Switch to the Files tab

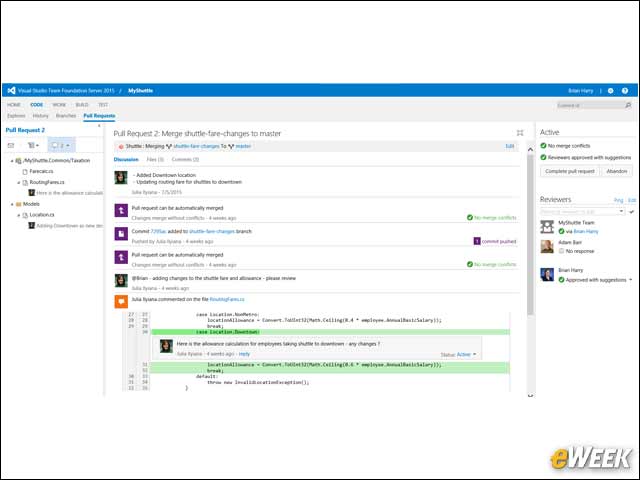(155, 160)
